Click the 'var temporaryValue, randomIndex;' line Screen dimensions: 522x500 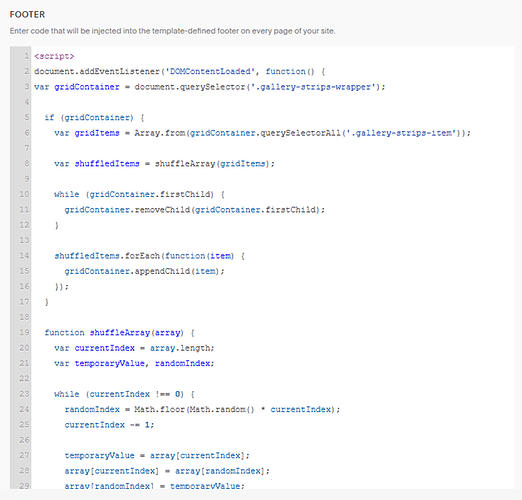(134, 363)
